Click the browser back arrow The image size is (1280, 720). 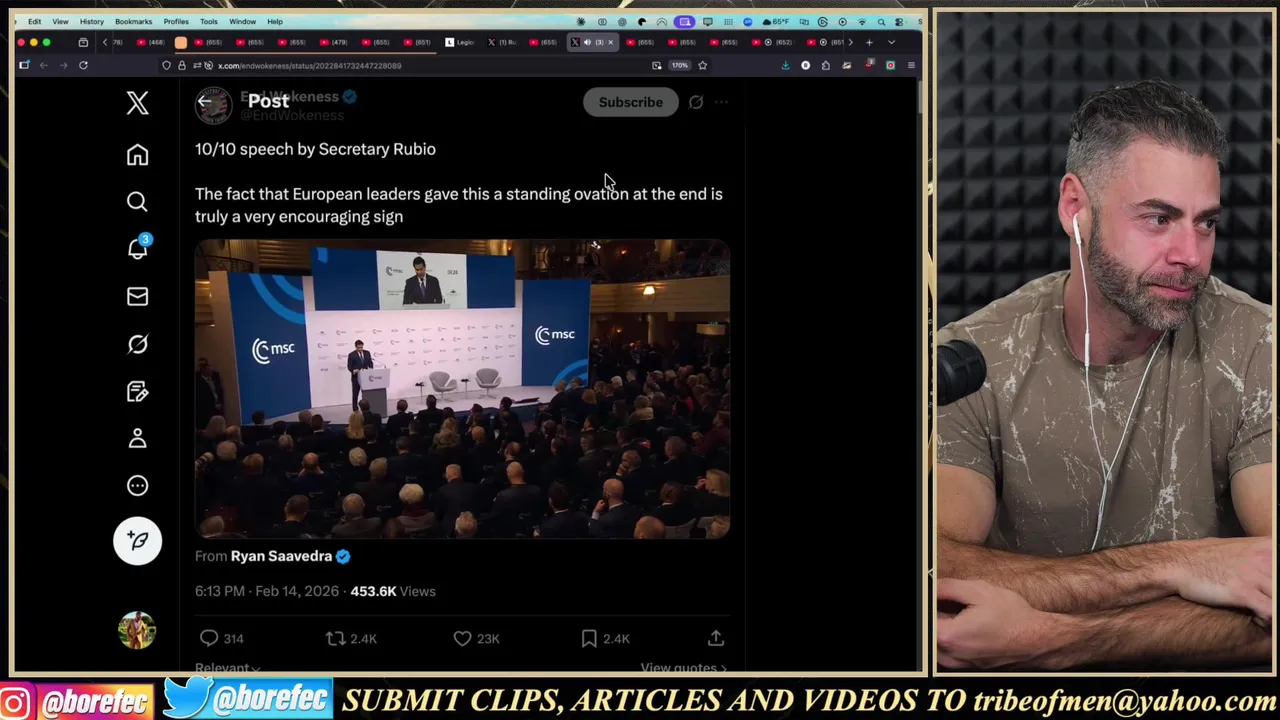44,65
